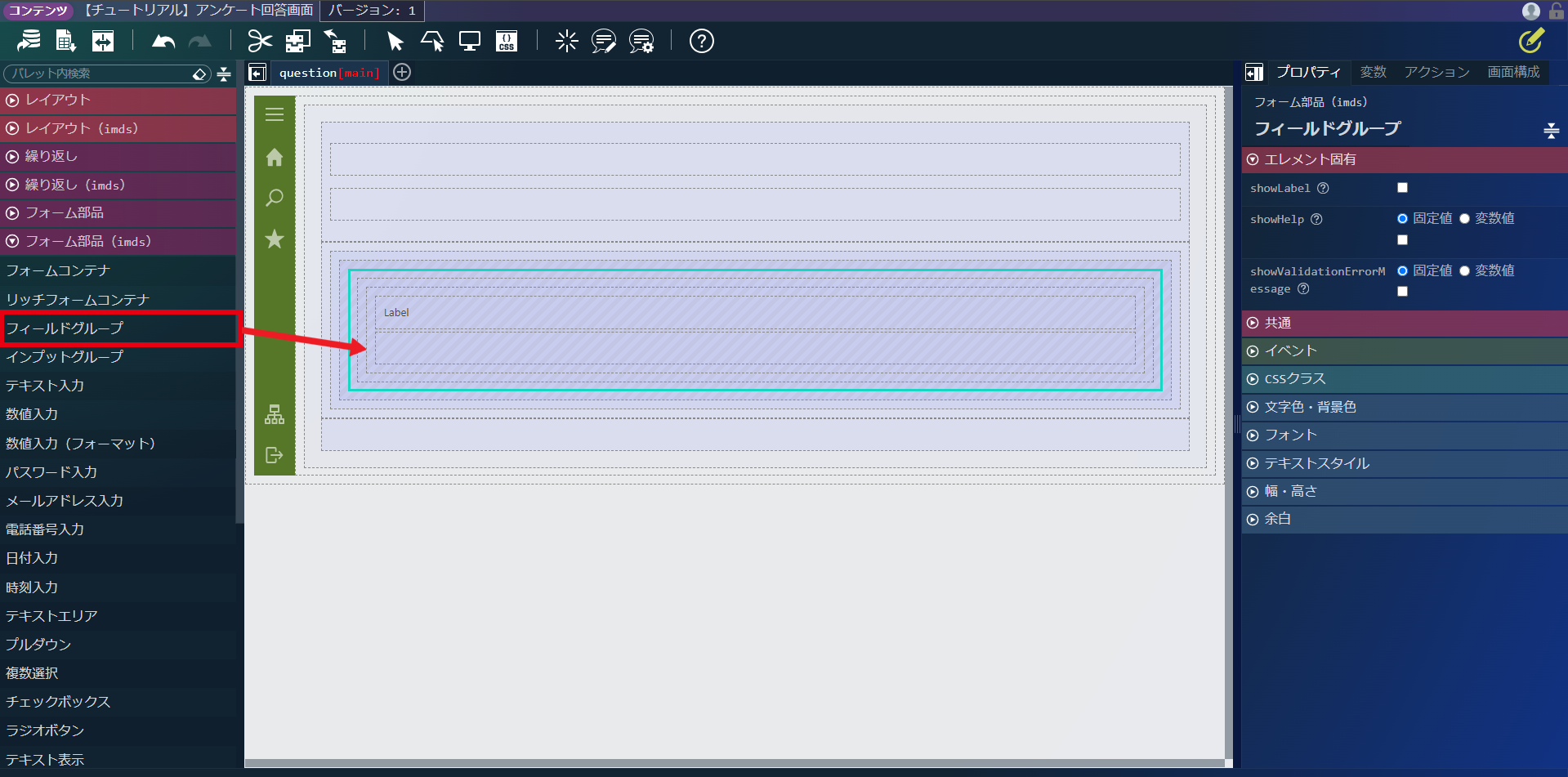Click the horizontal arrows width icon
The image size is (1568, 777).
(103, 41)
